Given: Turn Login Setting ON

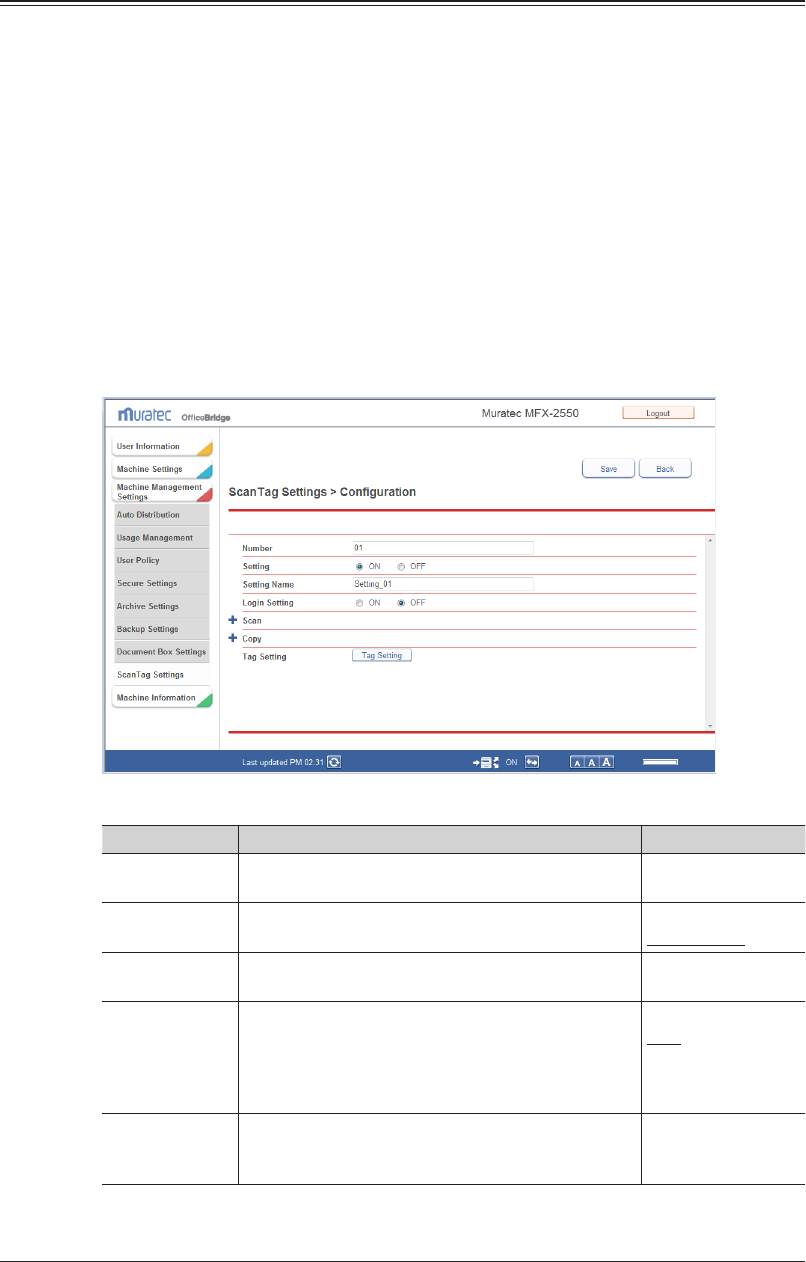Looking at the screenshot, I should (360, 603).
